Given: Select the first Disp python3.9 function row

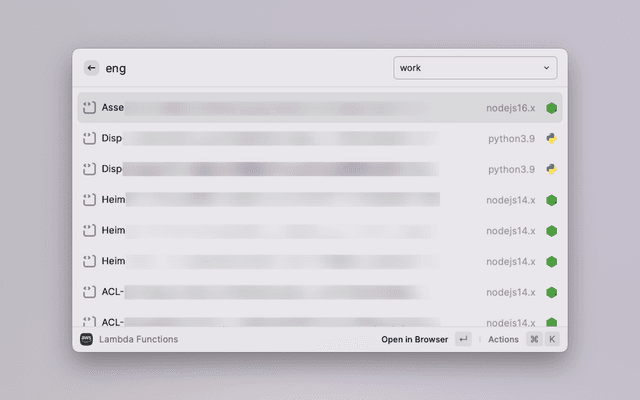Looking at the screenshot, I should click(x=300, y=138).
